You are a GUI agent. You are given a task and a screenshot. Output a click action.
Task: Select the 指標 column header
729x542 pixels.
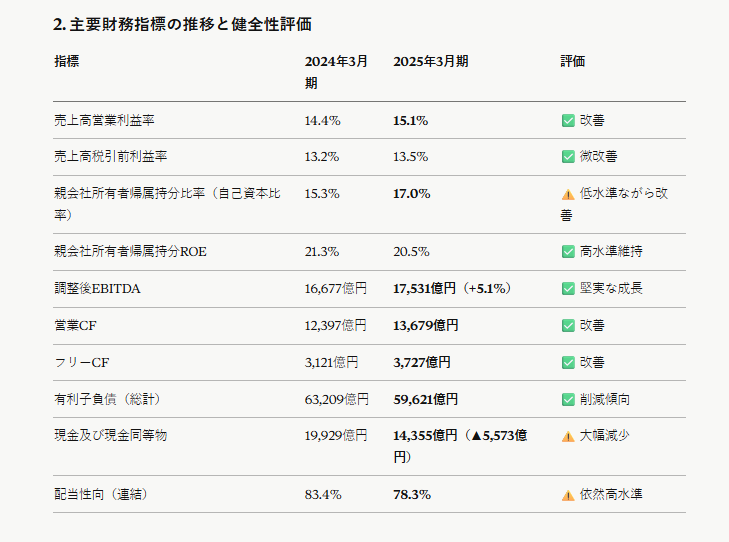click(66, 61)
